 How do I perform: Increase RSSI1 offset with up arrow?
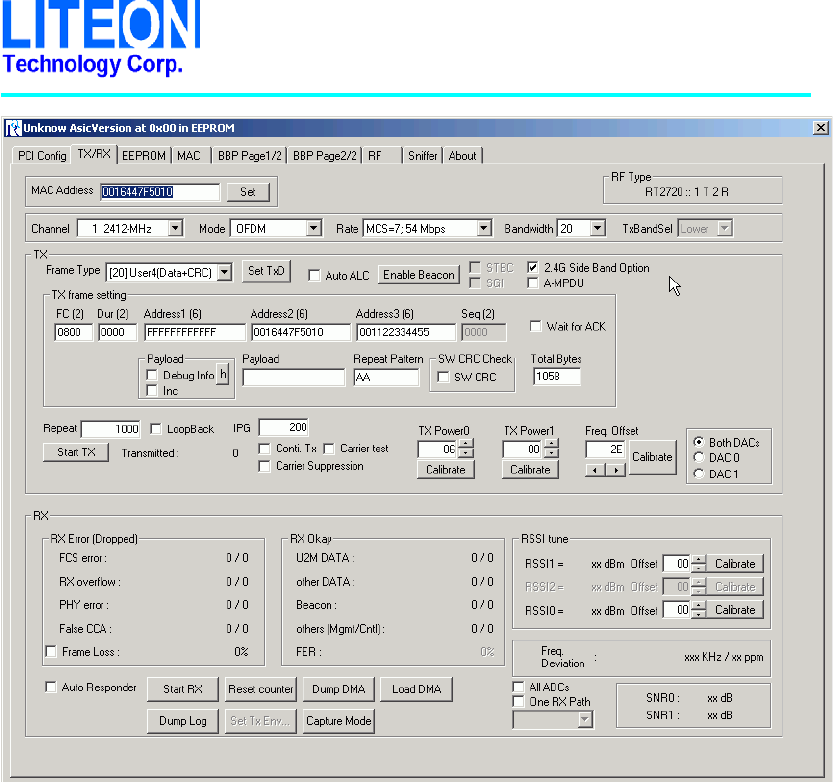tap(699, 559)
